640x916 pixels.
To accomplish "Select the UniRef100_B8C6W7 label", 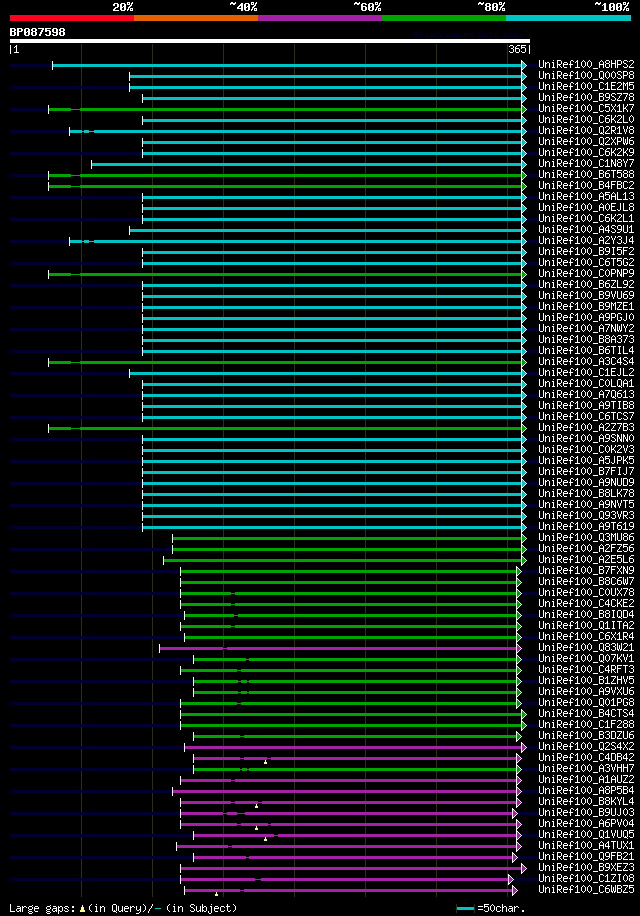I will [x=586, y=581].
